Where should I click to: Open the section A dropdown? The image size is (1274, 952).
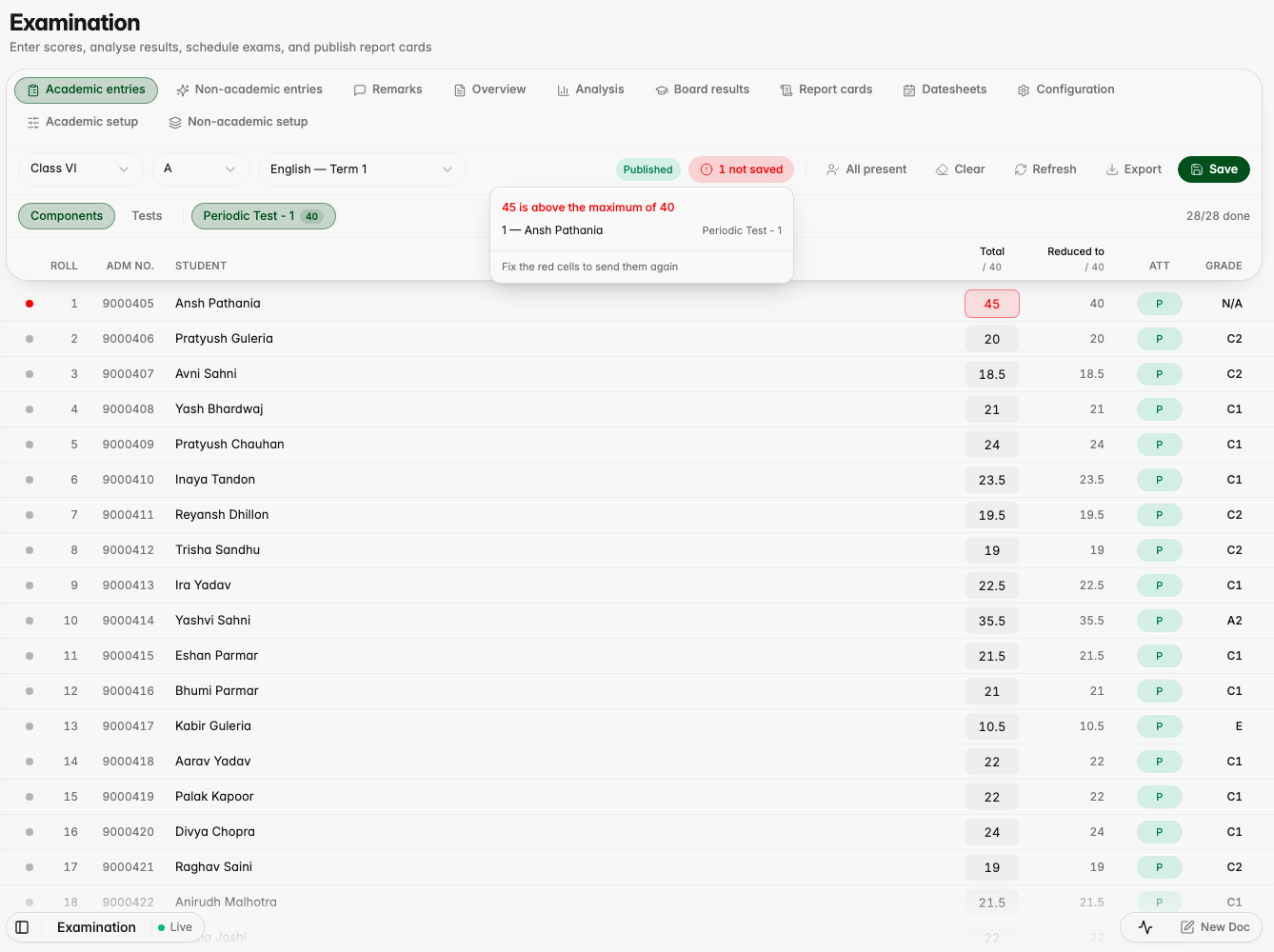coord(201,169)
